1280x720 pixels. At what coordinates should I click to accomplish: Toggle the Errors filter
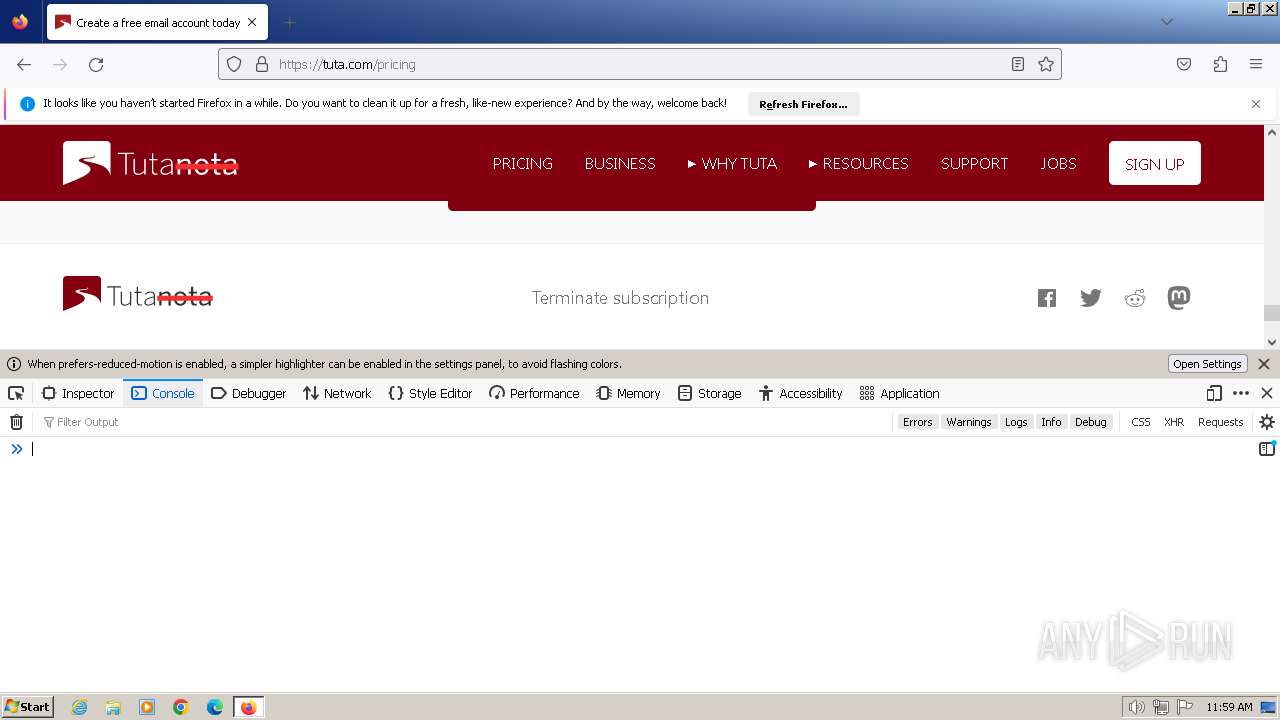pyautogui.click(x=917, y=422)
